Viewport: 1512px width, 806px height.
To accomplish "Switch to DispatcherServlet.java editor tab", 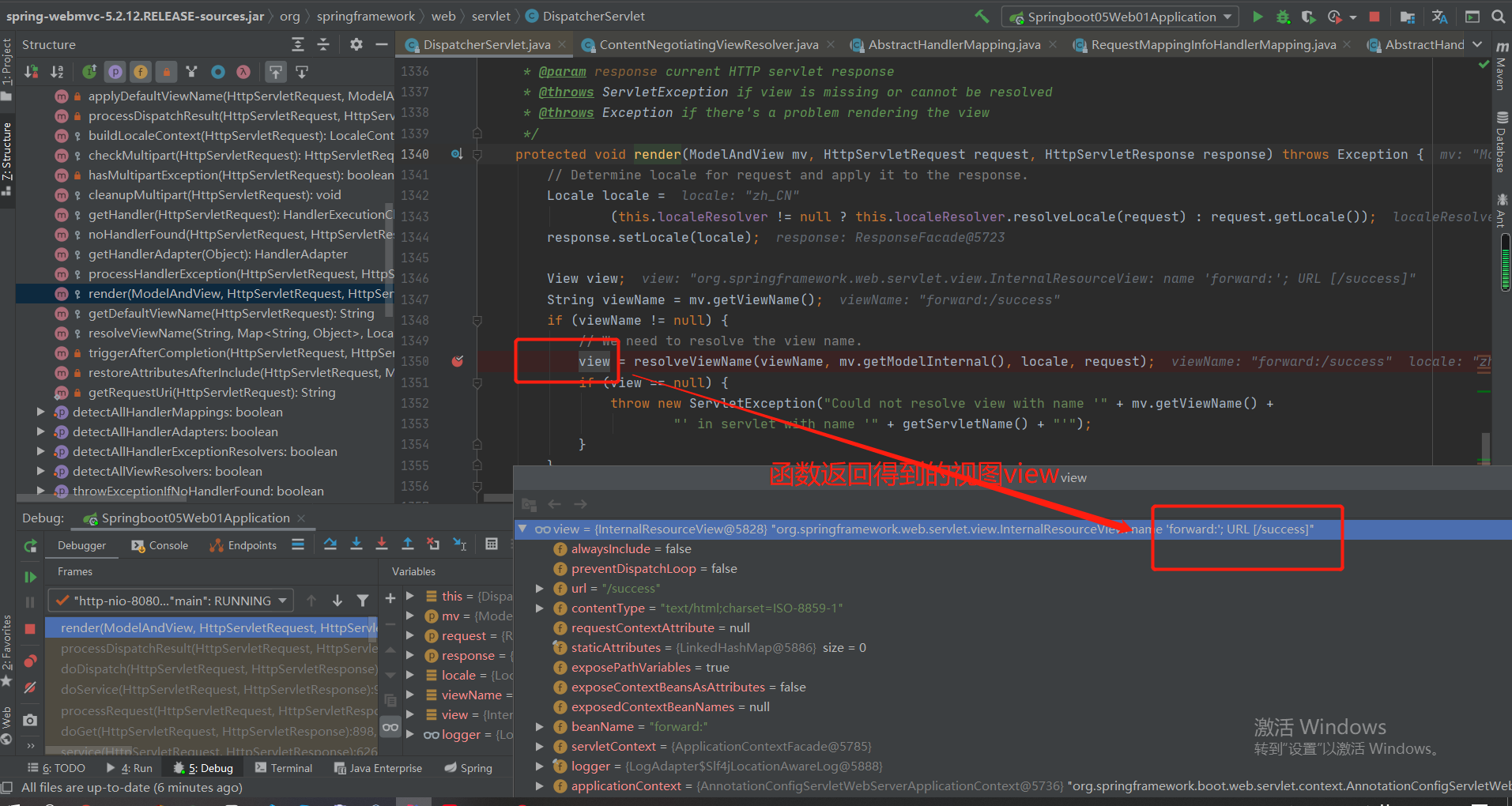I will tap(486, 44).
